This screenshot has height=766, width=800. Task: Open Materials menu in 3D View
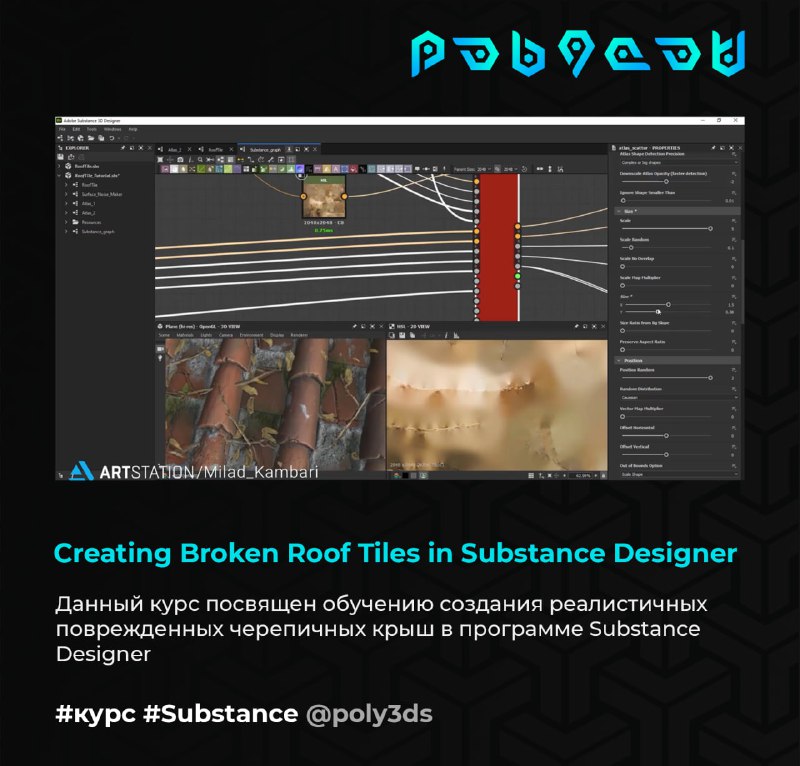tap(185, 335)
